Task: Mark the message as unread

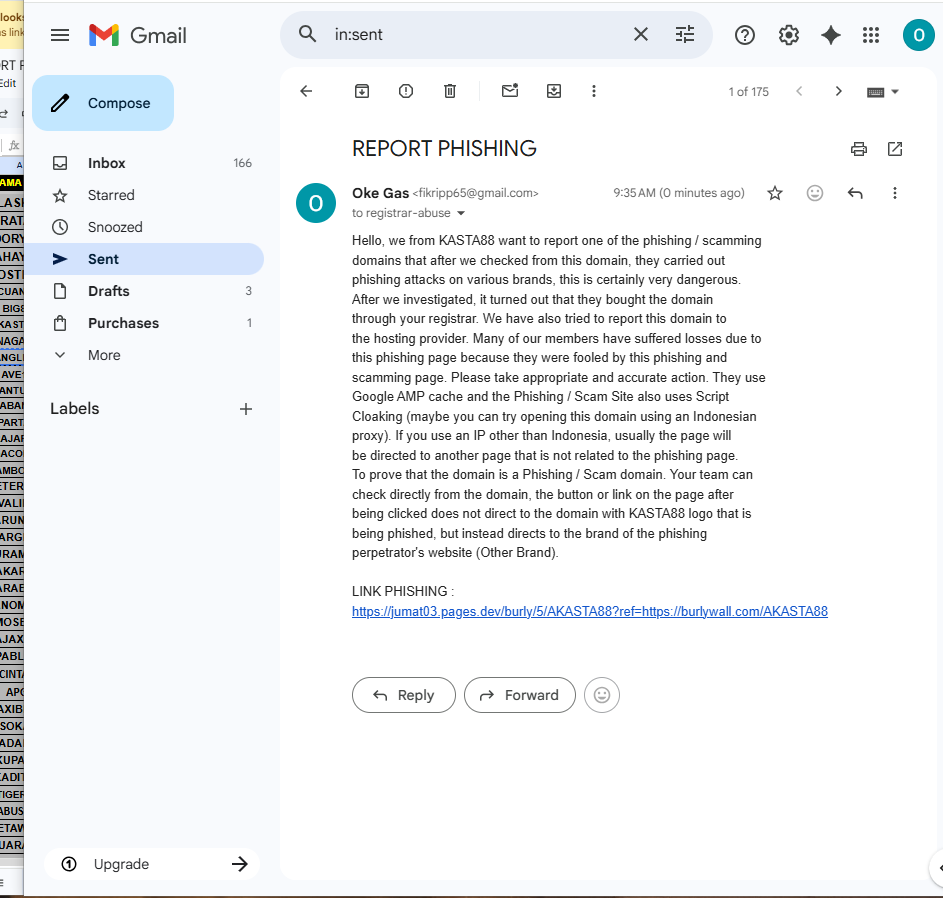Action: [x=510, y=91]
